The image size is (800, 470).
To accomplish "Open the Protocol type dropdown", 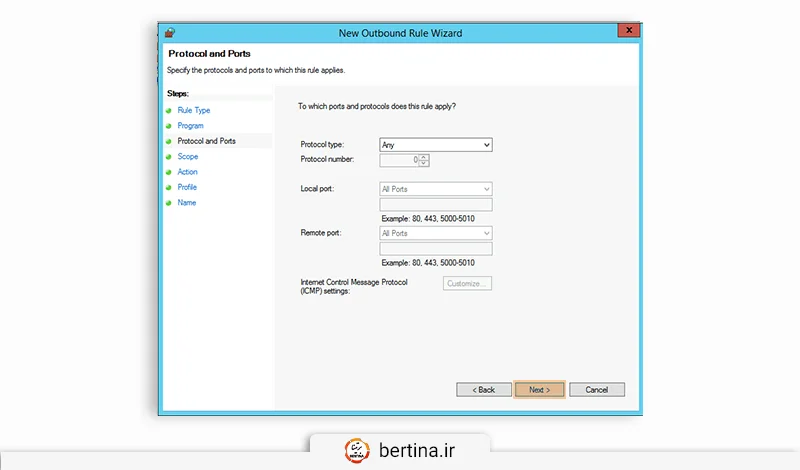I will (436, 145).
